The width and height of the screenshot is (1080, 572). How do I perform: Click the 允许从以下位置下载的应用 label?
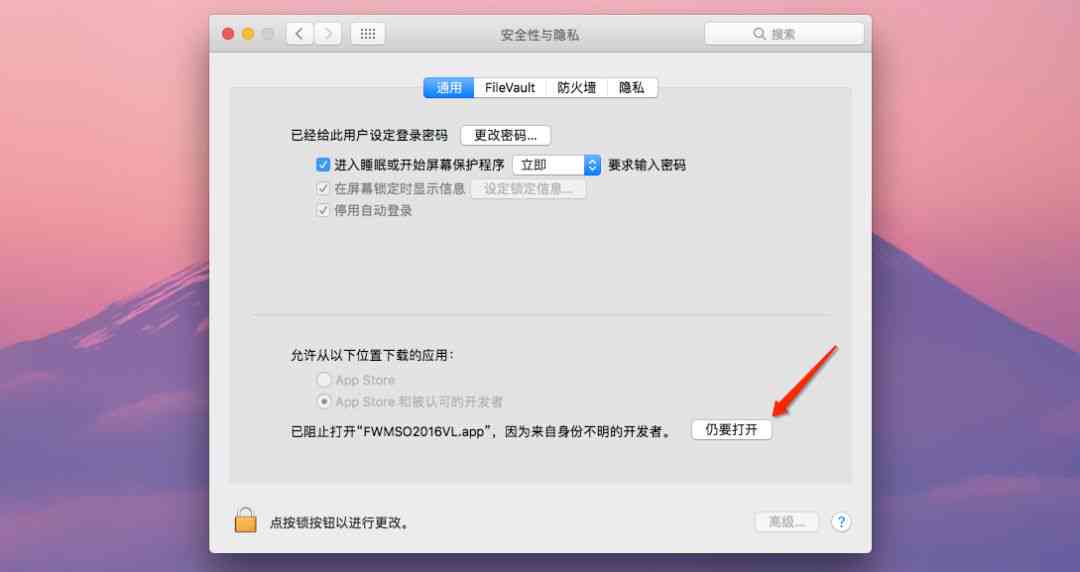(373, 356)
